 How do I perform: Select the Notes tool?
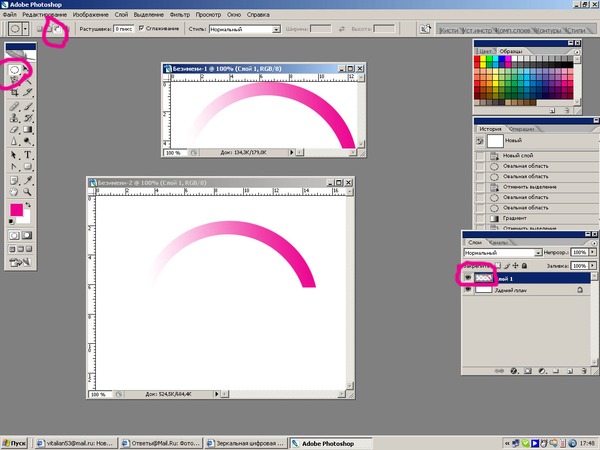coord(15,180)
